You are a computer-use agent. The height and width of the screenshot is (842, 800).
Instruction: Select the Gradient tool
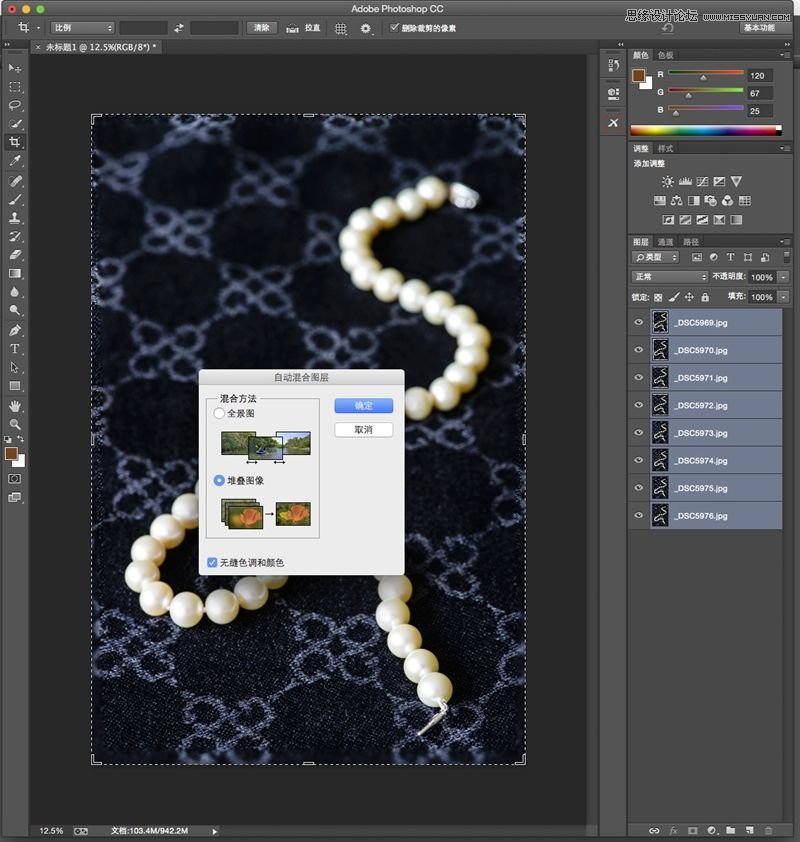click(14, 274)
